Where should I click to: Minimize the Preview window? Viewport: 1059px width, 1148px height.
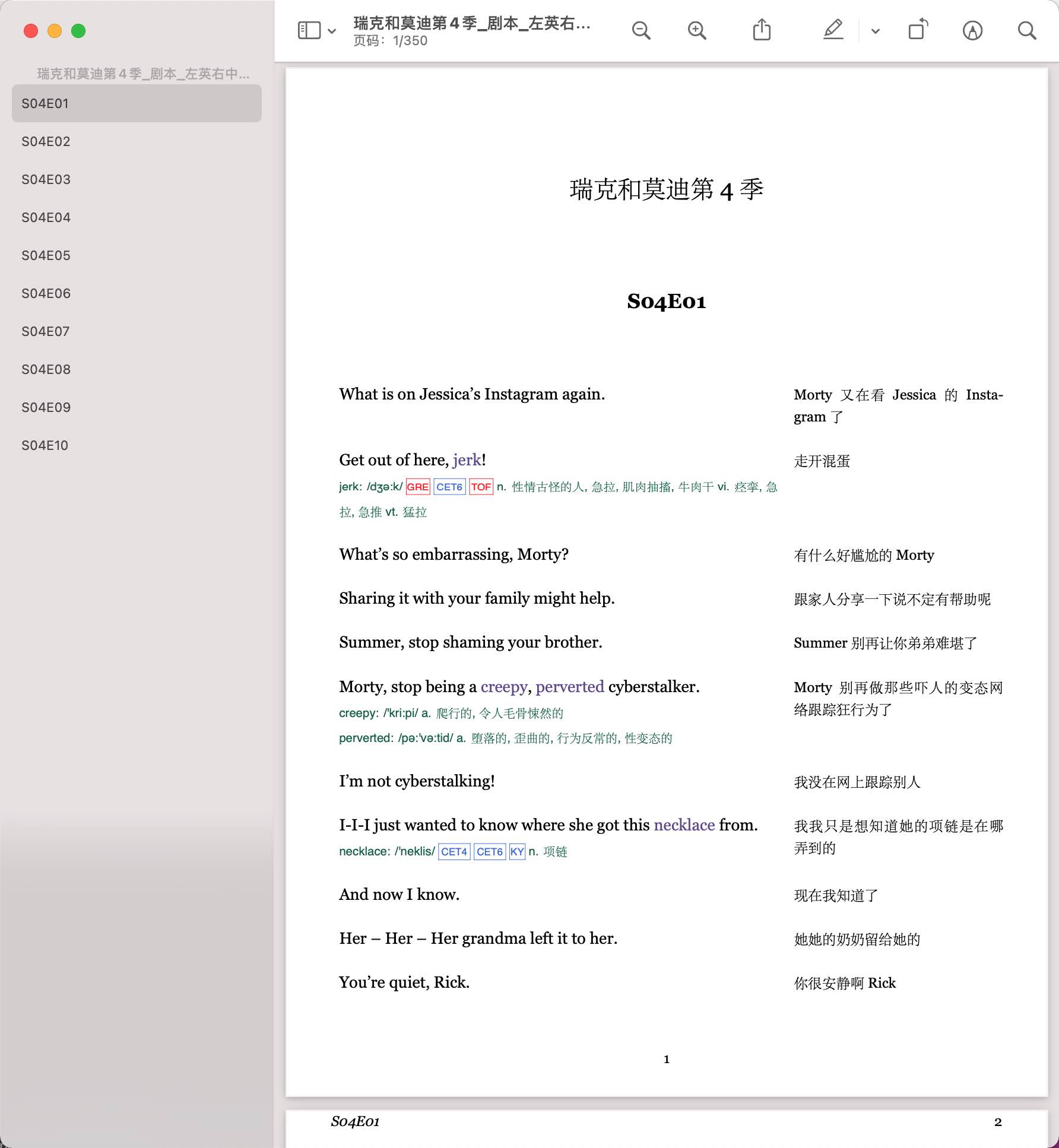point(55,31)
